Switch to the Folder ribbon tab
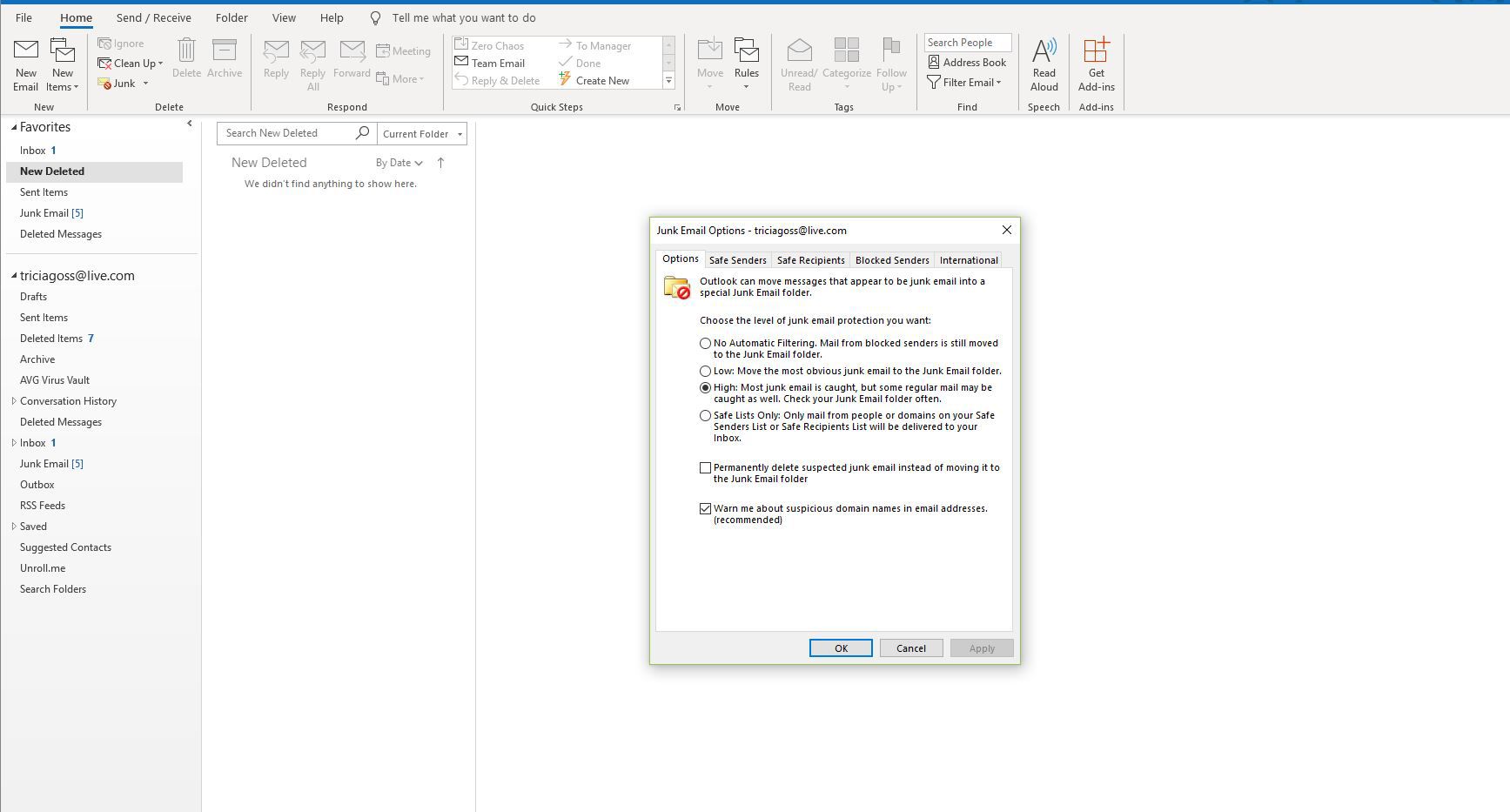The width and height of the screenshot is (1510, 812). (x=232, y=17)
